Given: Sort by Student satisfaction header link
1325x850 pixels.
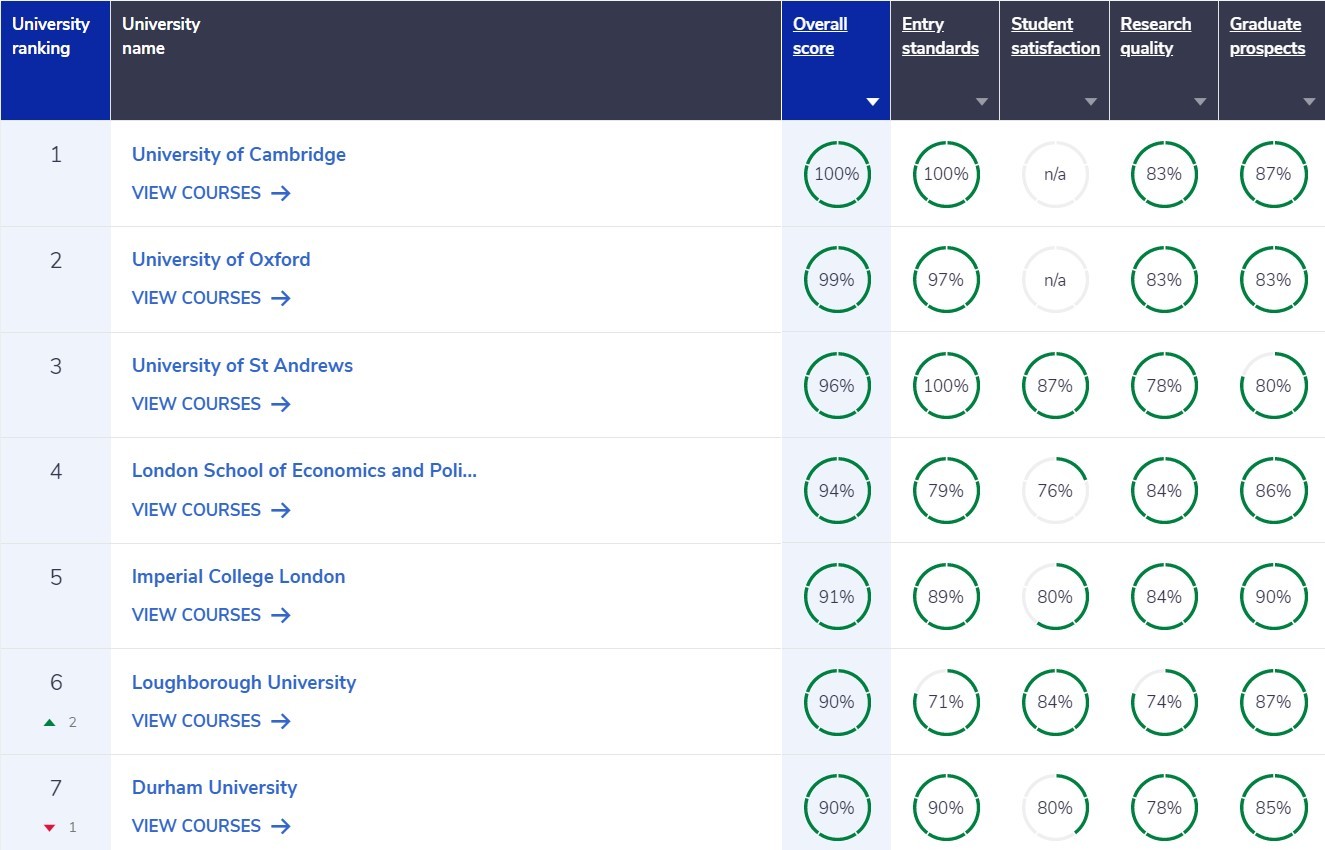Looking at the screenshot, I should 1055,36.
